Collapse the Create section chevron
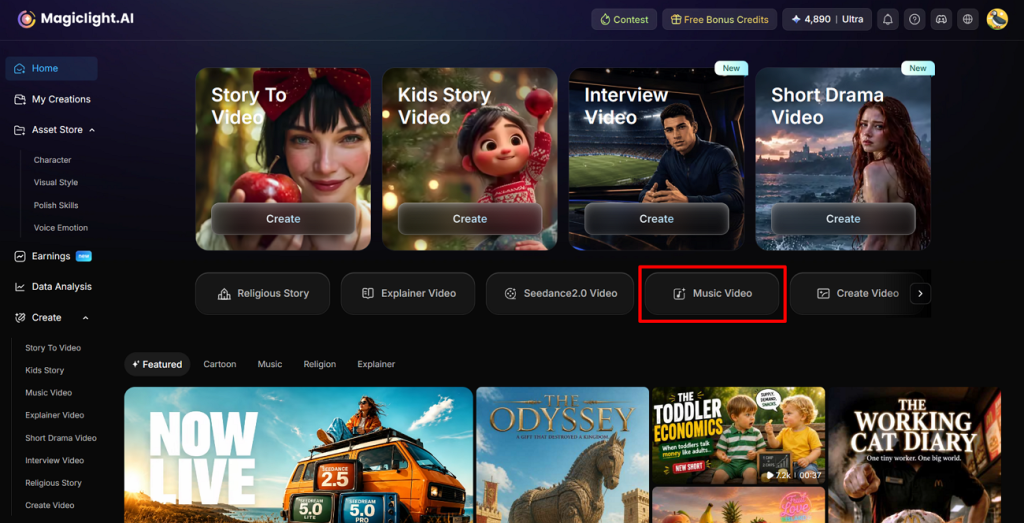 point(86,317)
